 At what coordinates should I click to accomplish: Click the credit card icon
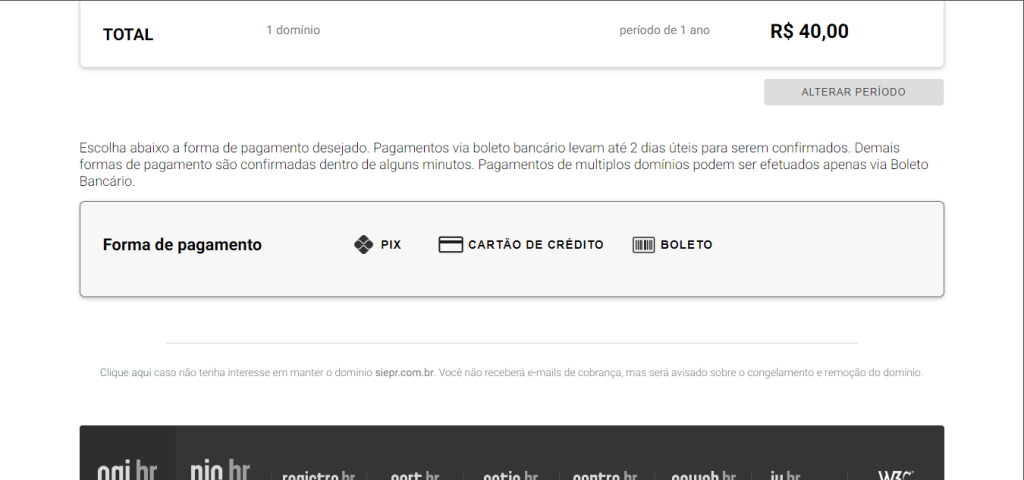(x=450, y=244)
